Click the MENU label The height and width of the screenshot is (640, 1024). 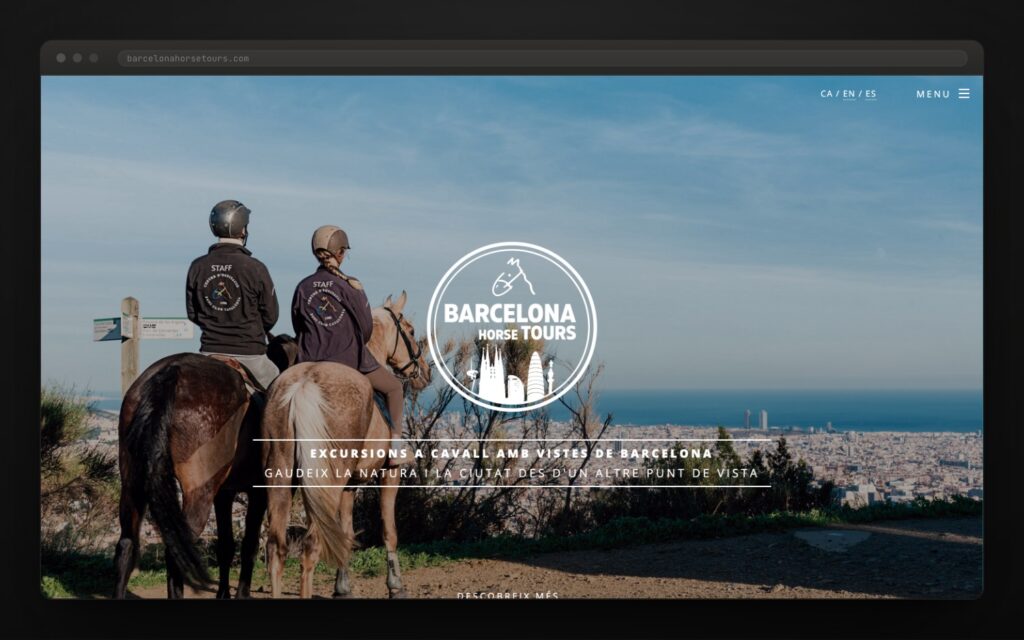click(933, 94)
